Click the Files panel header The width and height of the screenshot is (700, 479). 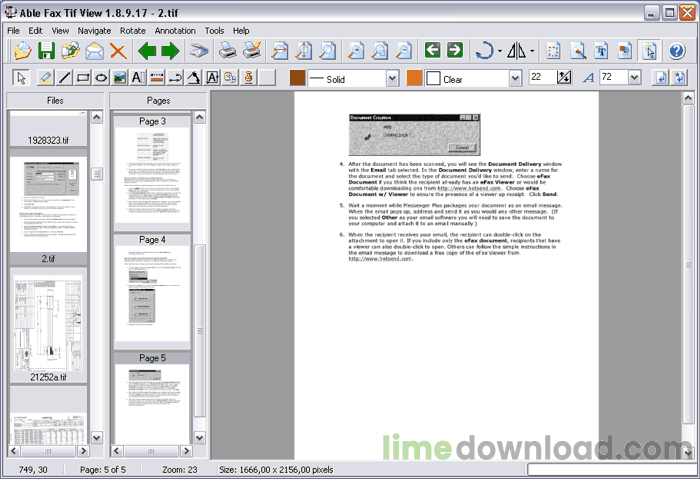pyautogui.click(x=55, y=101)
